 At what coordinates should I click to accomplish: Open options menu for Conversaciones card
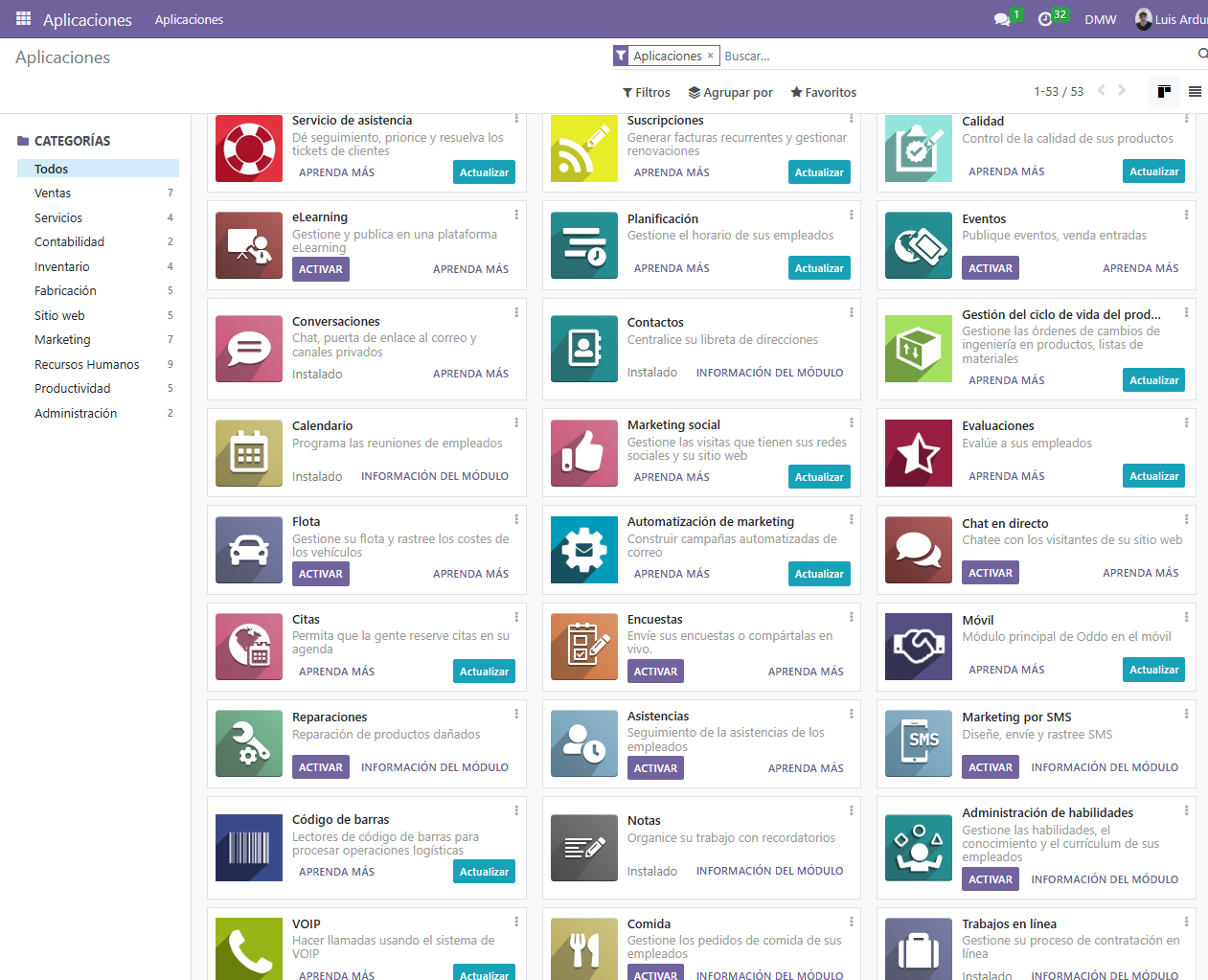516,312
